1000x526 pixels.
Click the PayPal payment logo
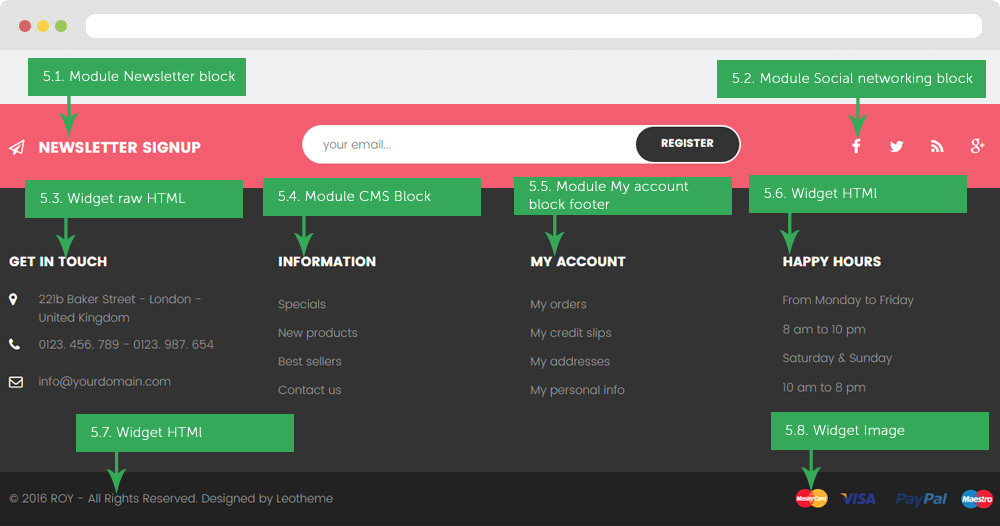point(921,499)
